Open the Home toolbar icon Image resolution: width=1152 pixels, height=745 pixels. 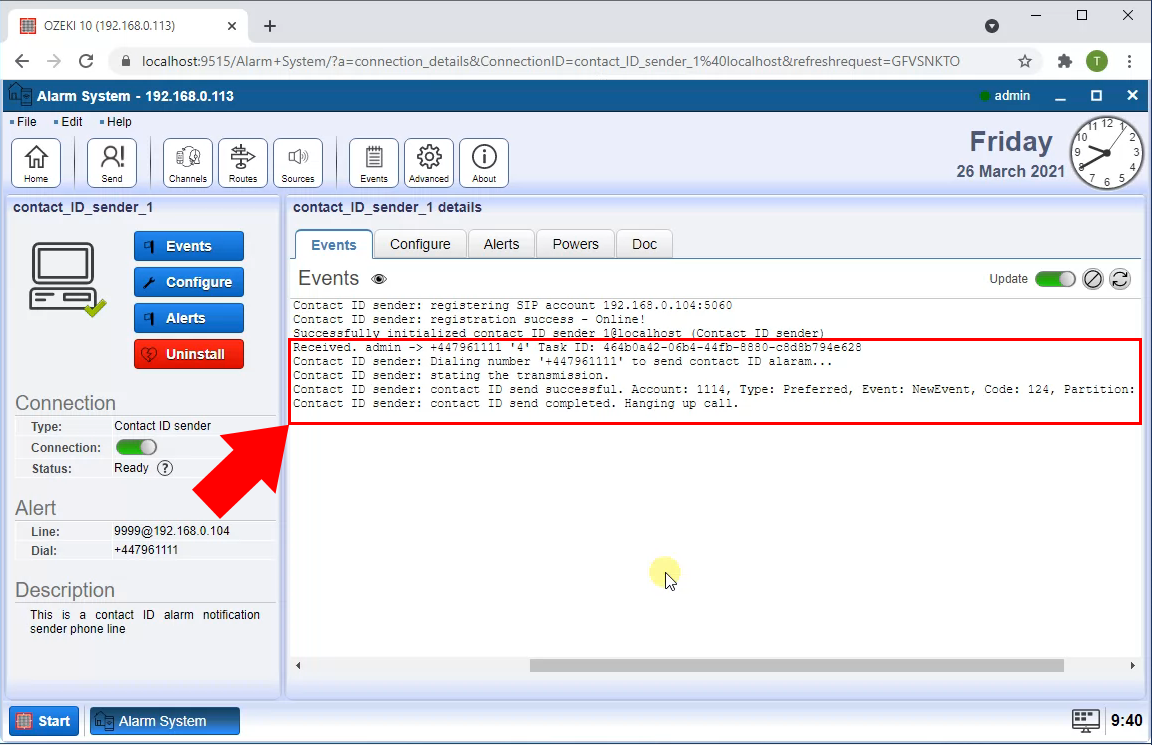coord(36,162)
